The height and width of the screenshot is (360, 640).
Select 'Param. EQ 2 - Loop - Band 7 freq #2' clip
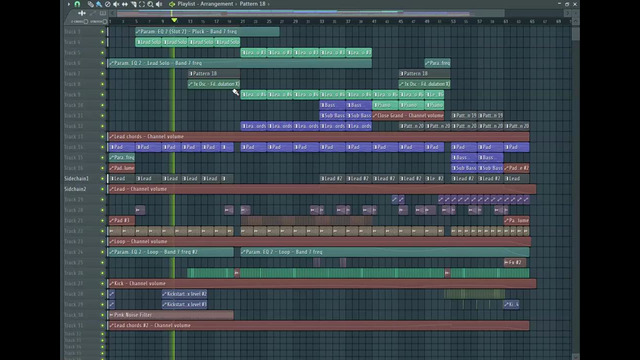pos(171,252)
